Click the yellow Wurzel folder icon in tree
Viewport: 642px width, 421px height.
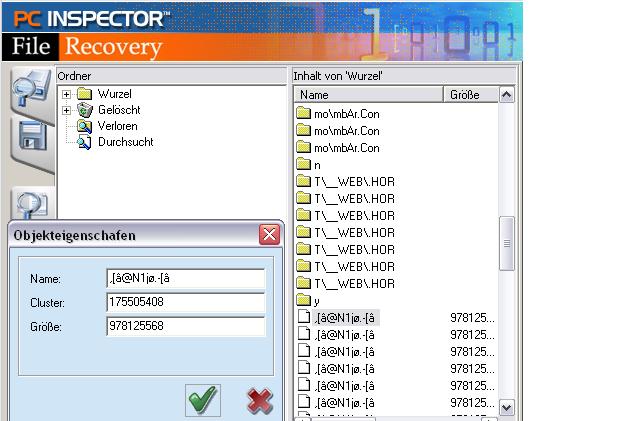click(x=85, y=94)
